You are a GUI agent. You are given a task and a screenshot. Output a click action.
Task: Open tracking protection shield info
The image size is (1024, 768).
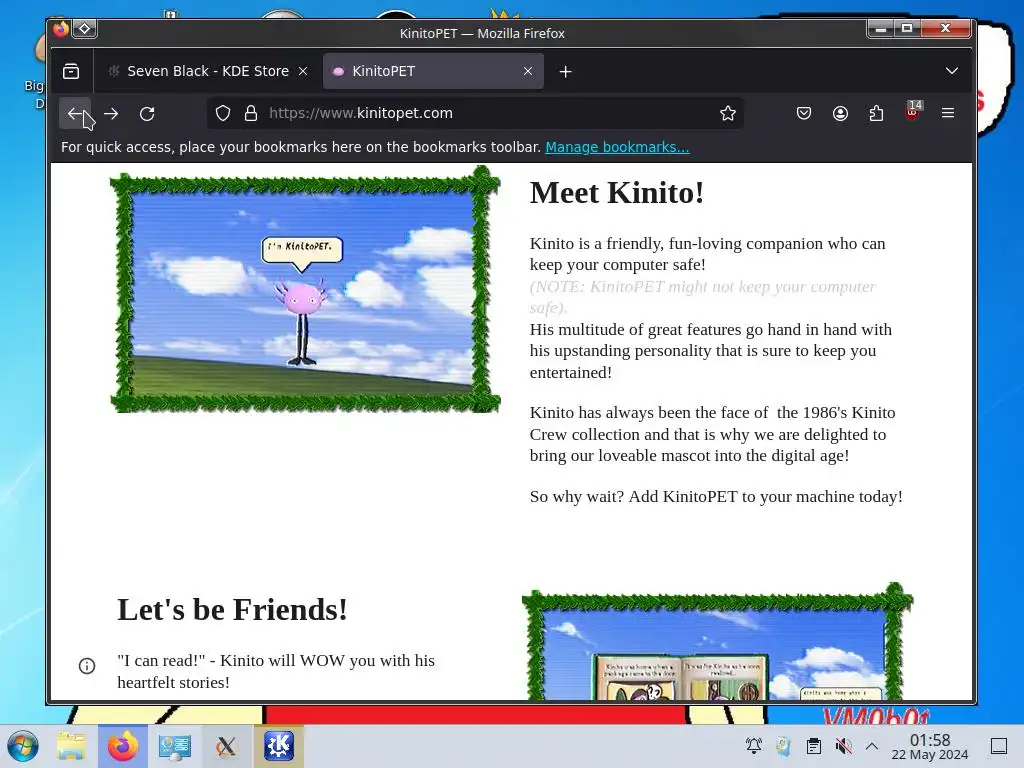(223, 114)
